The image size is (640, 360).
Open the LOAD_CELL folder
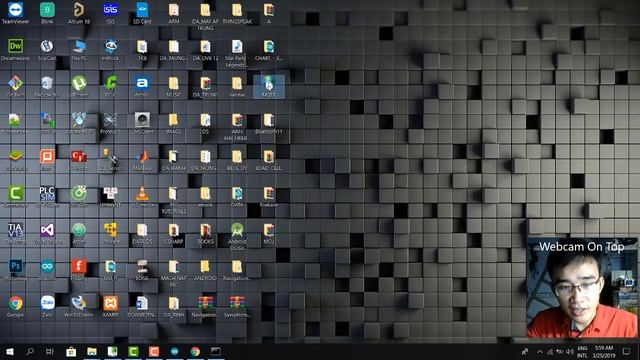tap(269, 160)
